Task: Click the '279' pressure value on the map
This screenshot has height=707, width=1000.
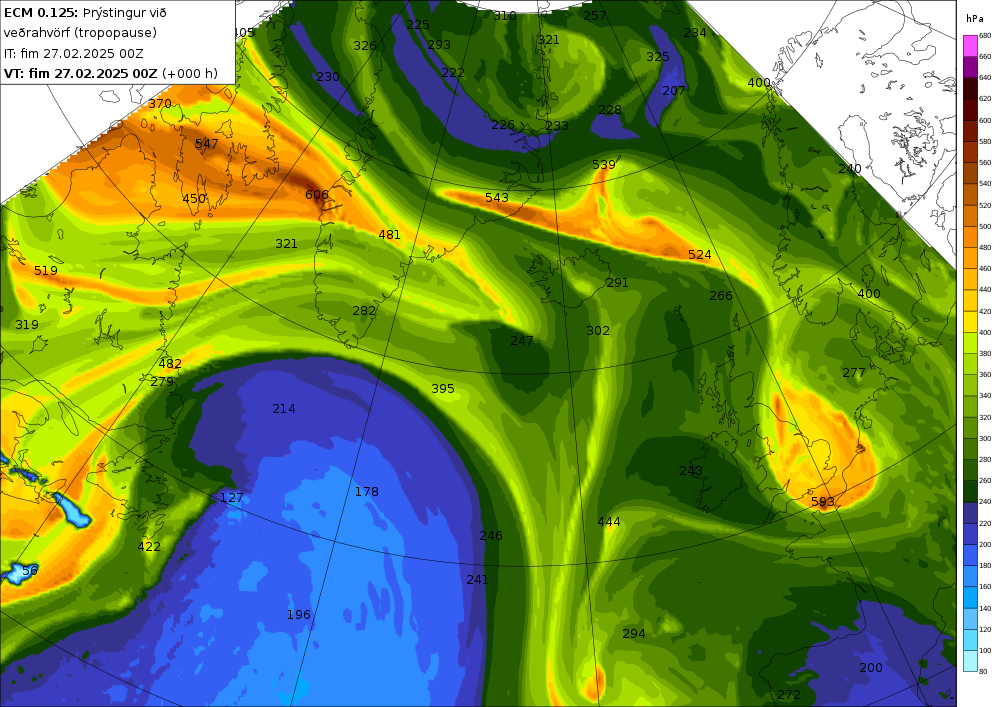Action: [162, 382]
